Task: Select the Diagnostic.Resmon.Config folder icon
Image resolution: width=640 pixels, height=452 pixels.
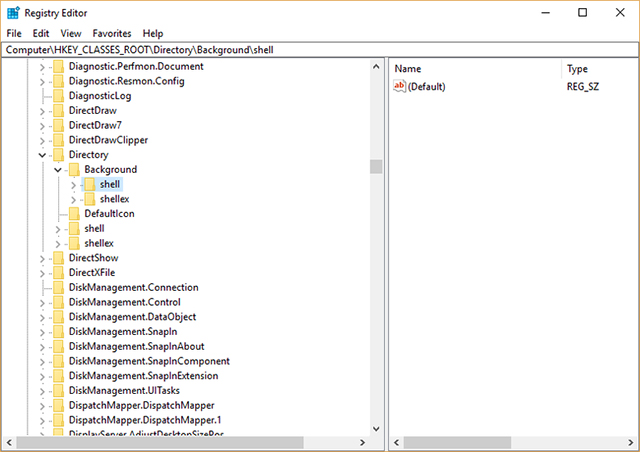Action: tap(59, 81)
